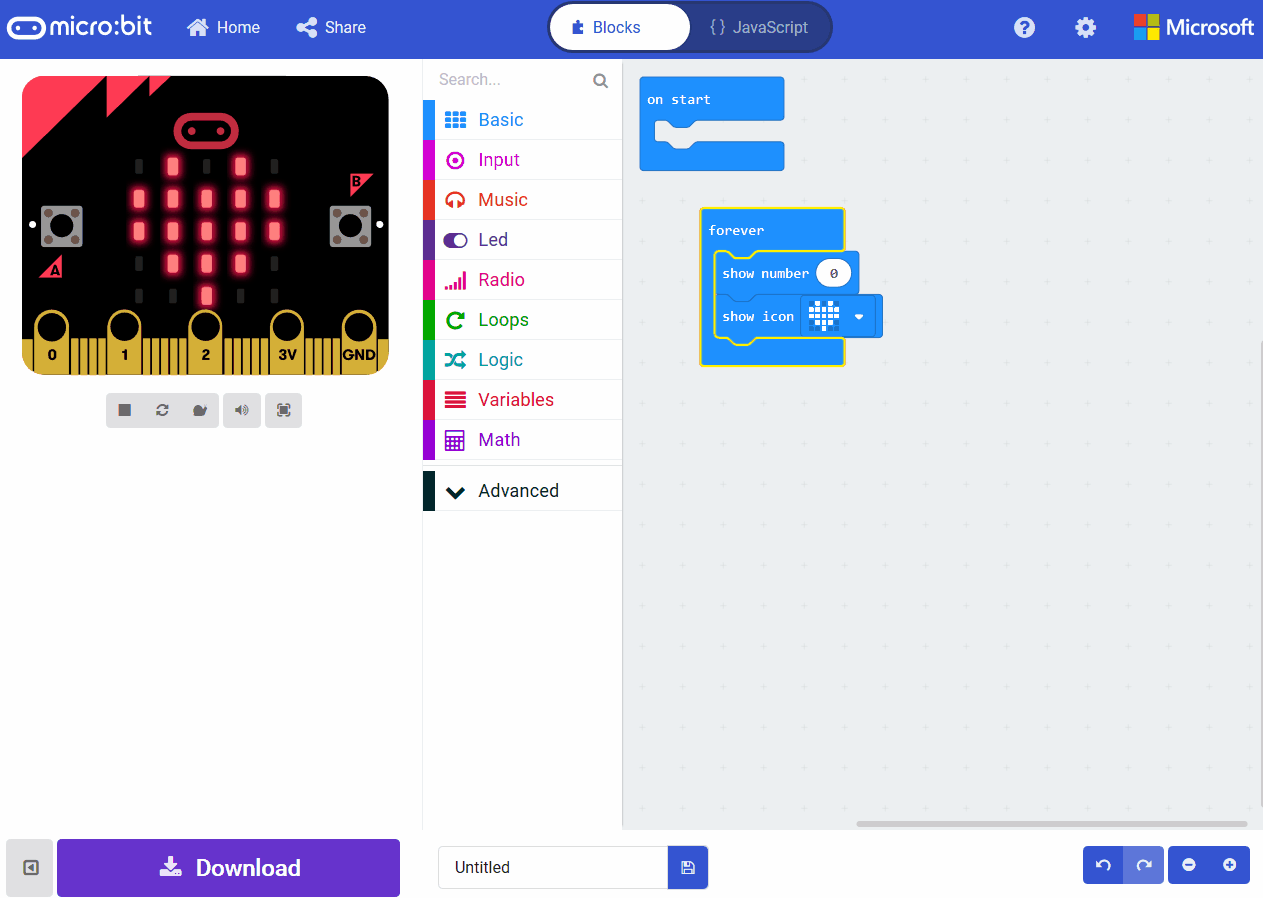Open the Led block category
Screen dimensions: 1263x898
522,240
